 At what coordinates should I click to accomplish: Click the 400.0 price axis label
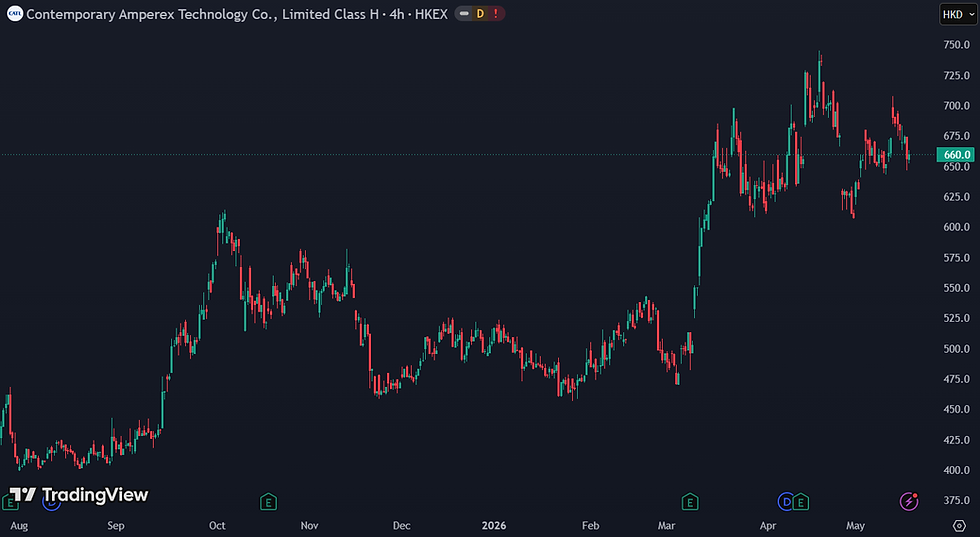point(956,470)
